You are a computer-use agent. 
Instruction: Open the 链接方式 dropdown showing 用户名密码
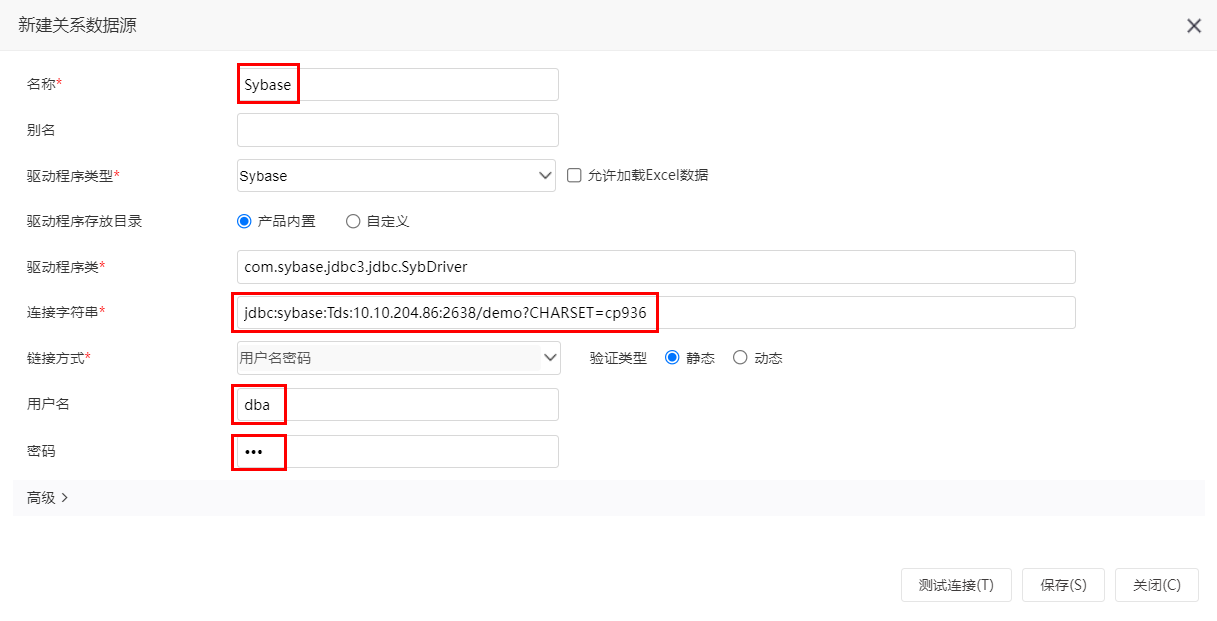[399, 357]
